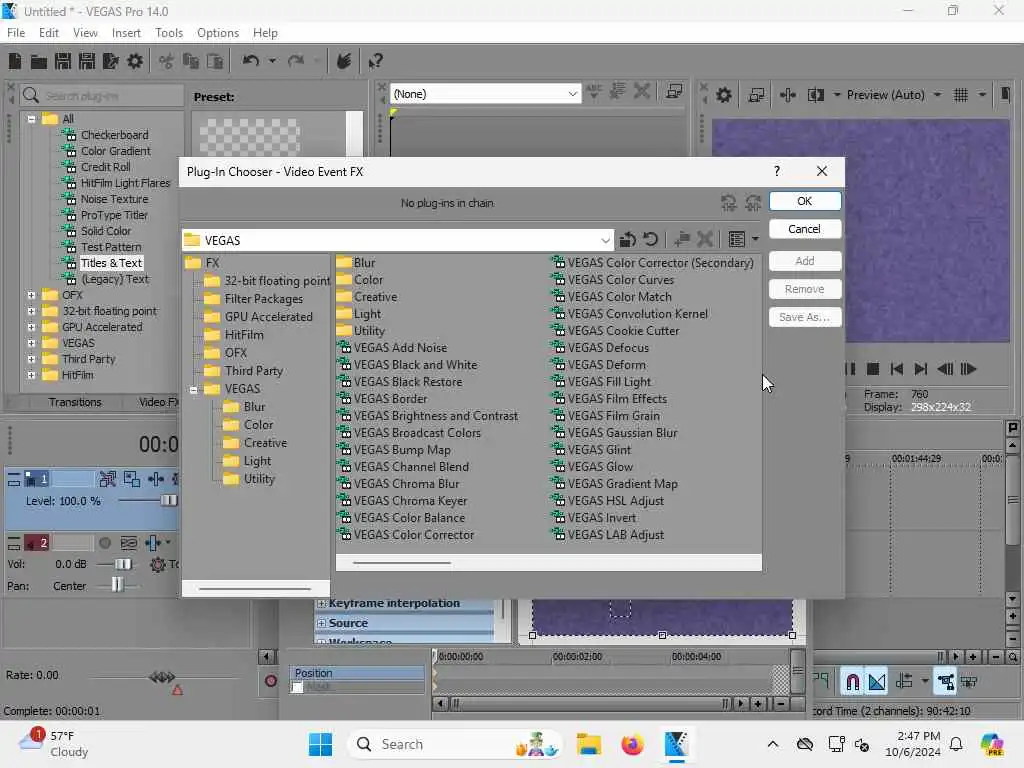Click the Refresh icon in Plug-In Chooser
Image resolution: width=1024 pixels, height=768 pixels.
[x=650, y=240]
